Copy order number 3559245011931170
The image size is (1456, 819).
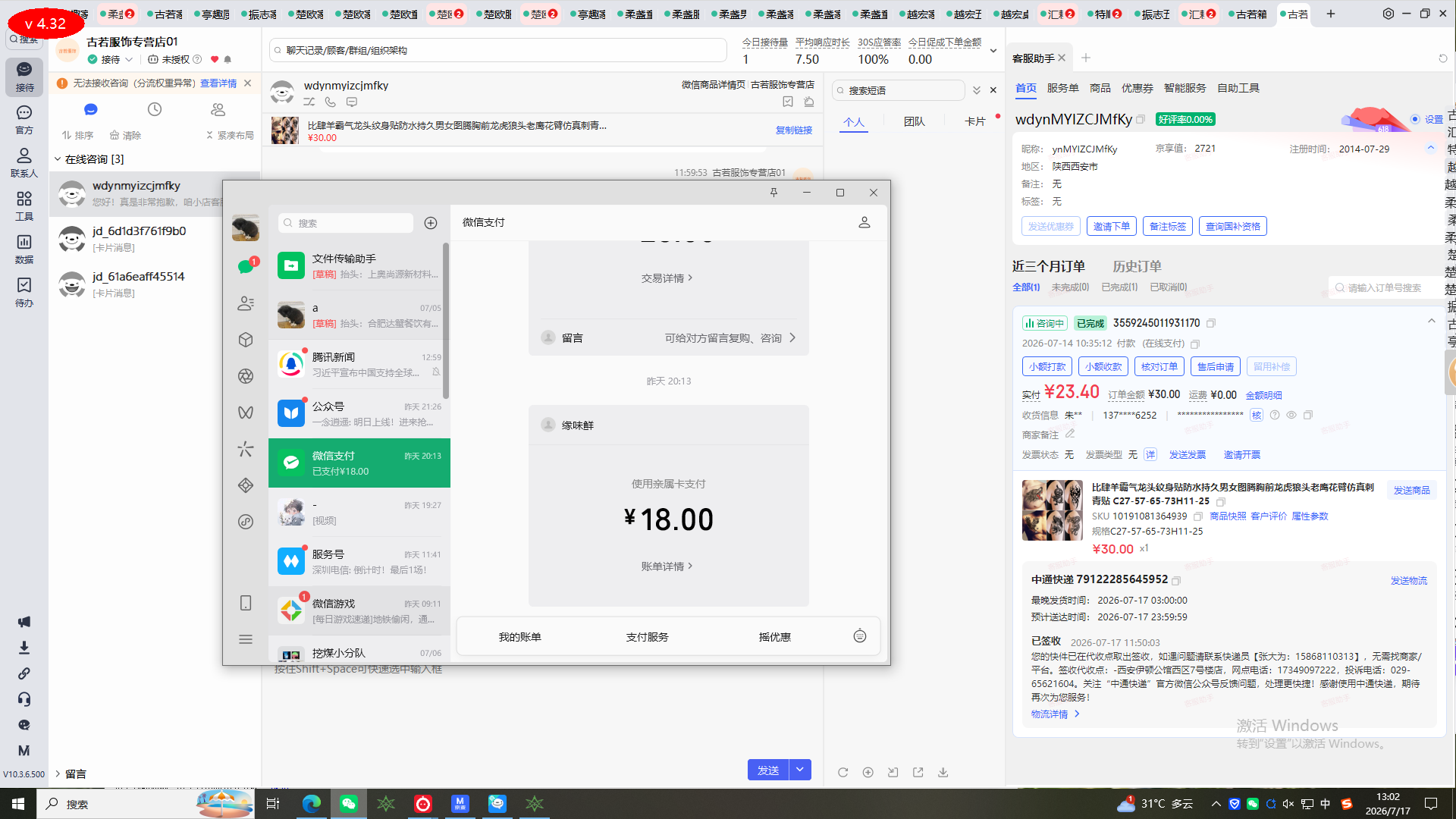(x=1211, y=323)
